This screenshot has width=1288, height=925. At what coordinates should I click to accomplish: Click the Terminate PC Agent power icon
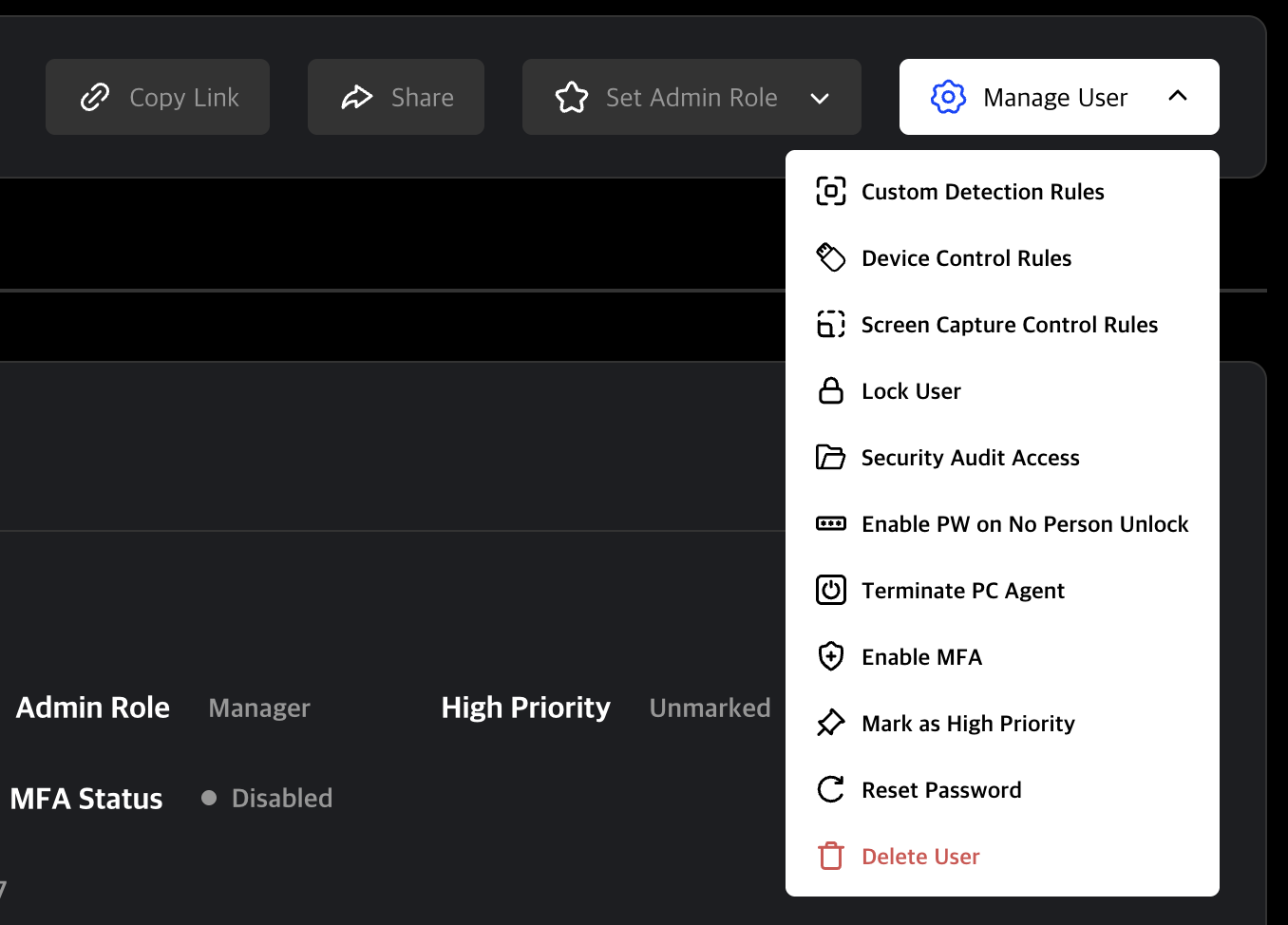(831, 590)
